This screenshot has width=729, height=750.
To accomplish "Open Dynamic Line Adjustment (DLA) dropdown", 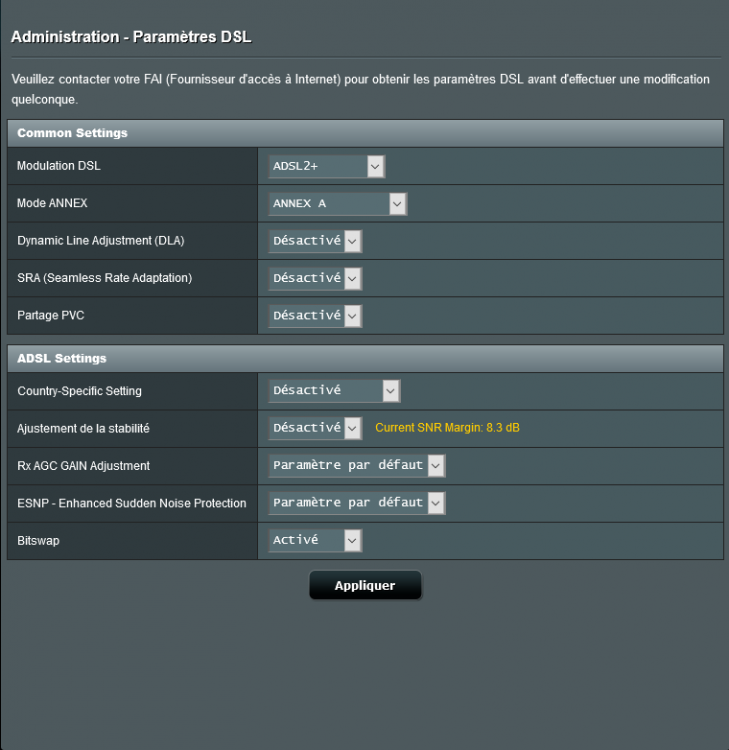I will click(315, 241).
